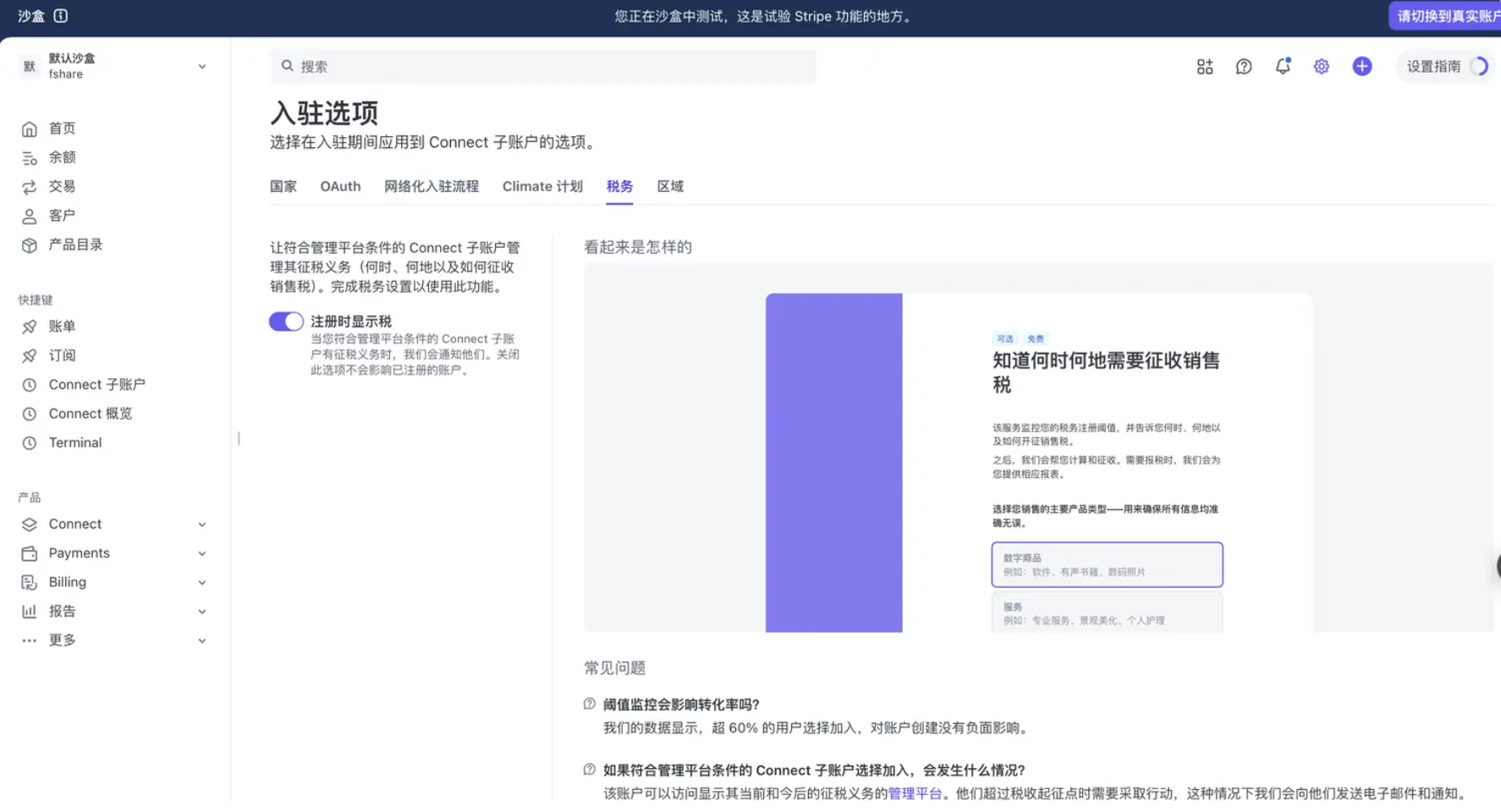Open the 默认沙盒 account switcher dropdown
This screenshot has height=812, width=1501.
point(113,66)
